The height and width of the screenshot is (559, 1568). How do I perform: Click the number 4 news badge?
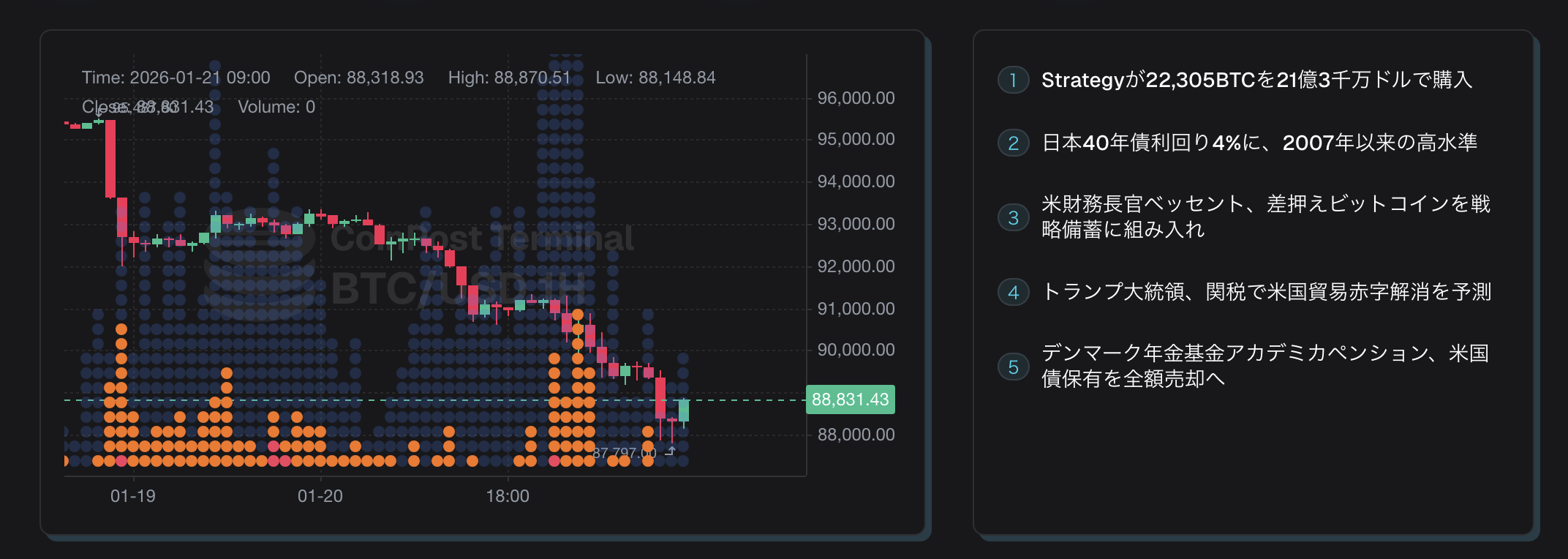[1013, 293]
